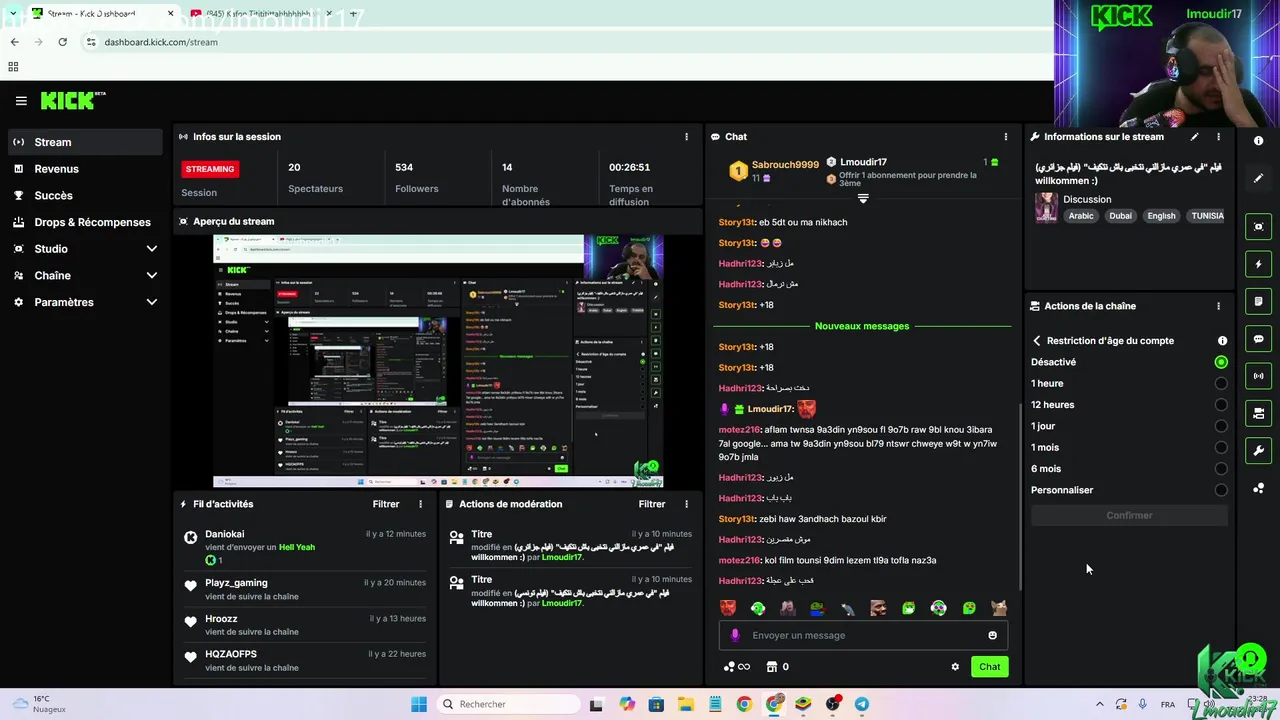
Task: Click the Confirmer button
Action: click(1129, 515)
